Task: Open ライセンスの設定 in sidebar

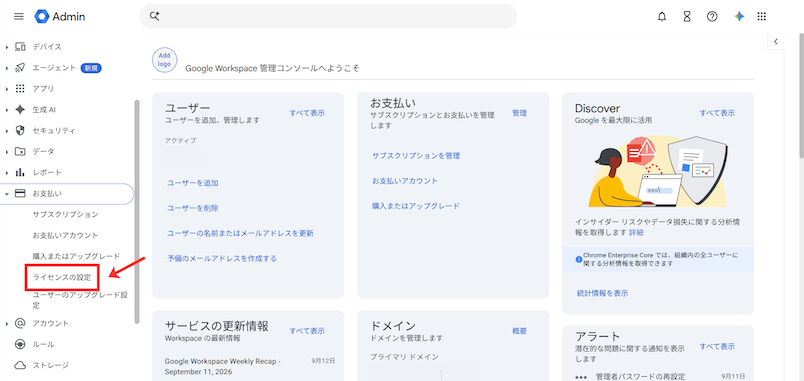Action: [62, 277]
